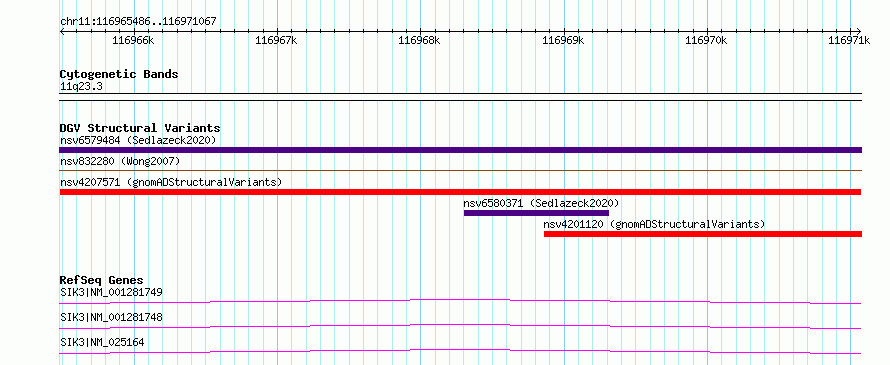Select the SIK3|NM_025164 magenta gene line

click(x=460, y=351)
